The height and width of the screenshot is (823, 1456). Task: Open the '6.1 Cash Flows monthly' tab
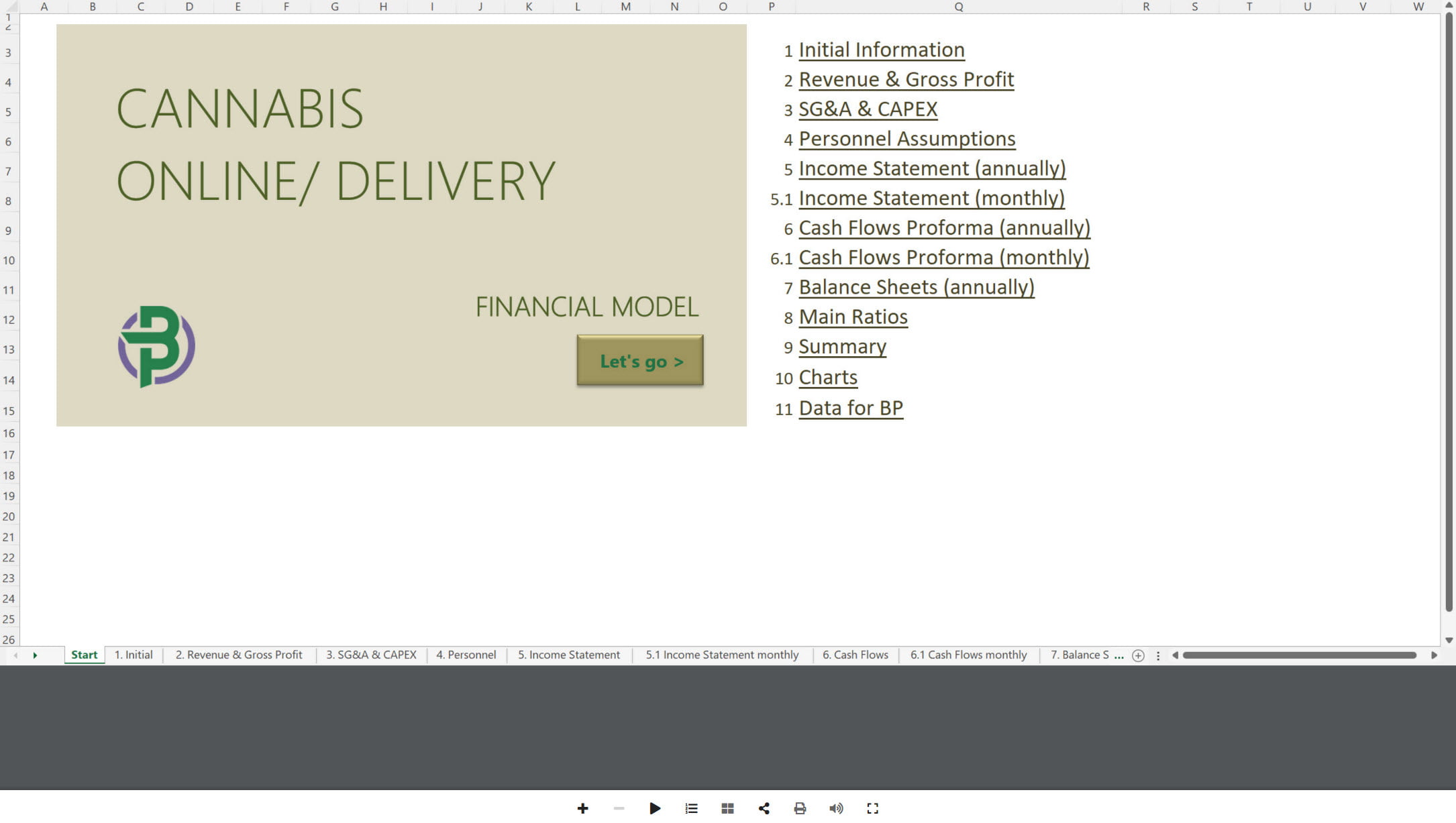[x=969, y=655]
